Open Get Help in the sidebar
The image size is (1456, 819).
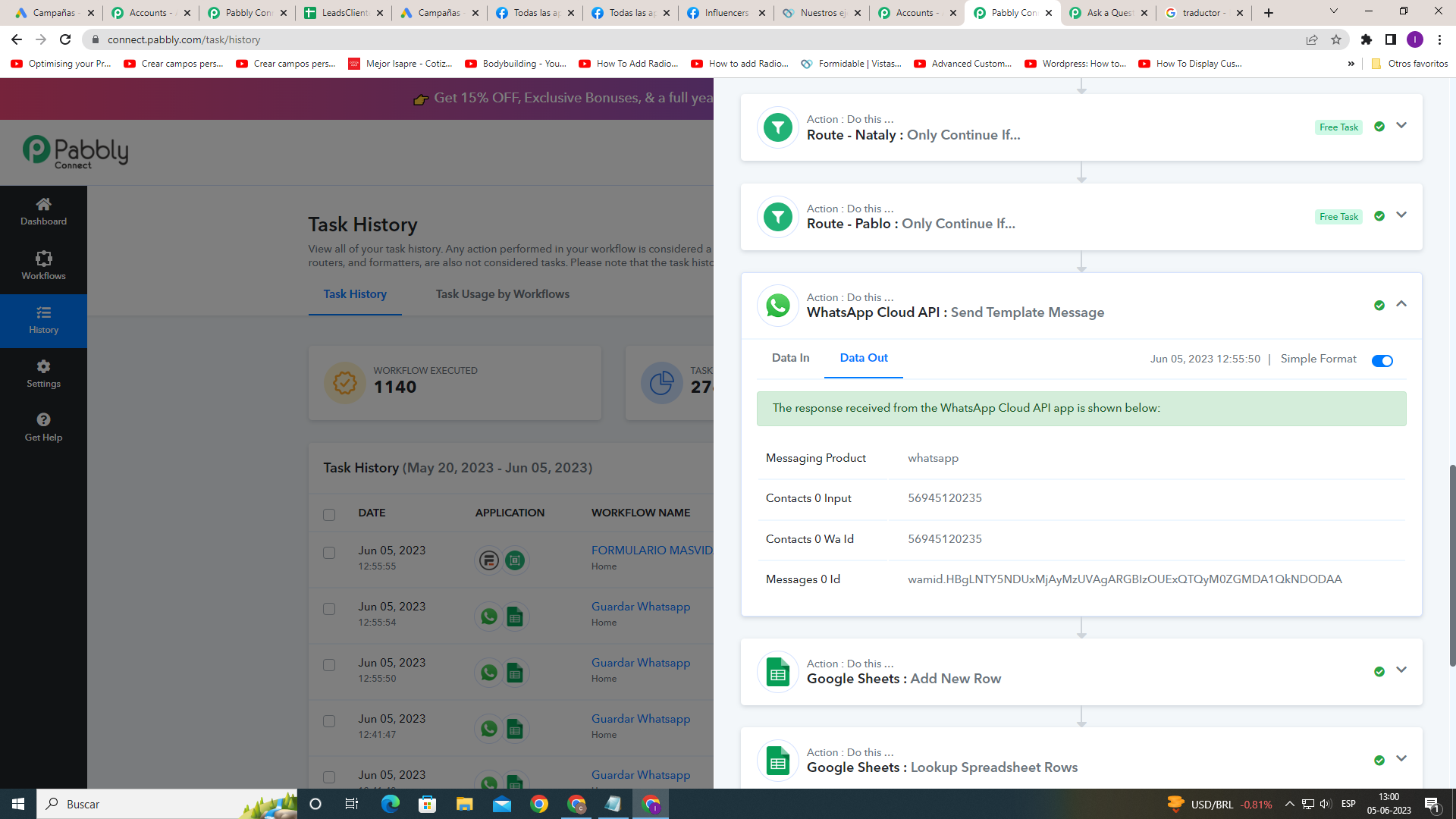43,428
